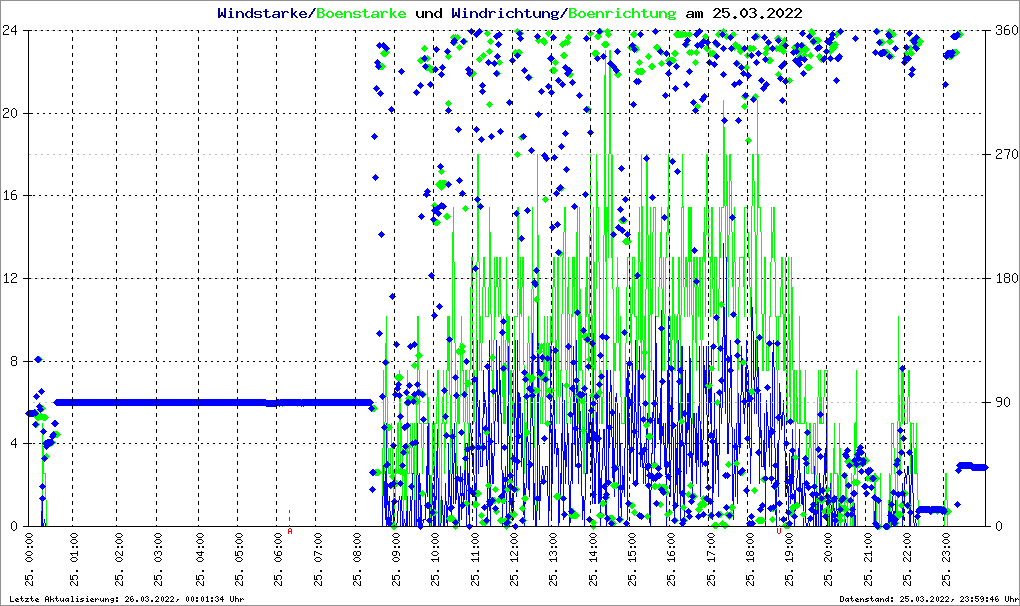
Task: Click the '25. 17:00' time label
Action: pos(712,559)
